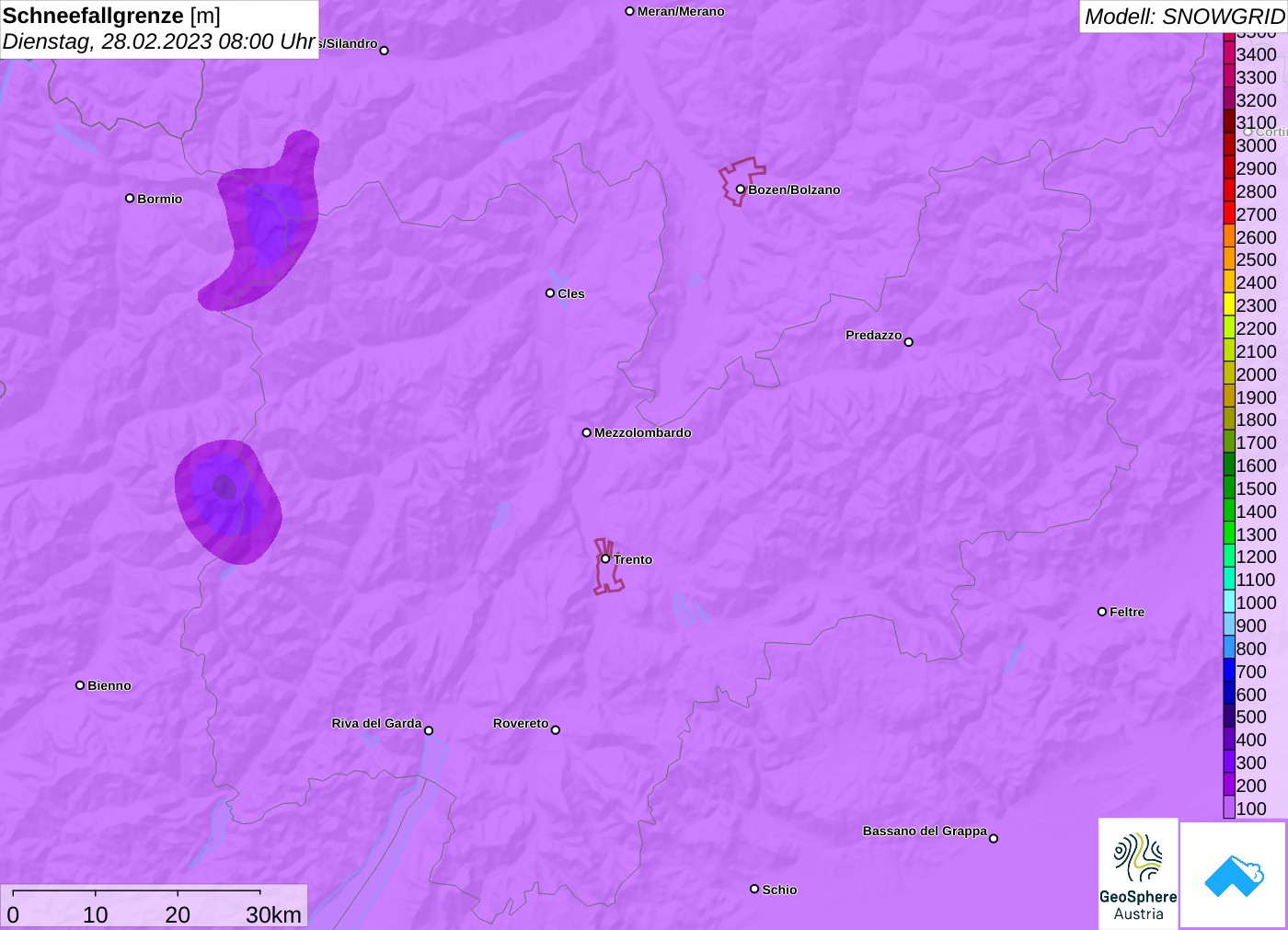This screenshot has height=930, width=1288.
Task: Click the Mezzolombardo label text
Action: pyautogui.click(x=642, y=432)
